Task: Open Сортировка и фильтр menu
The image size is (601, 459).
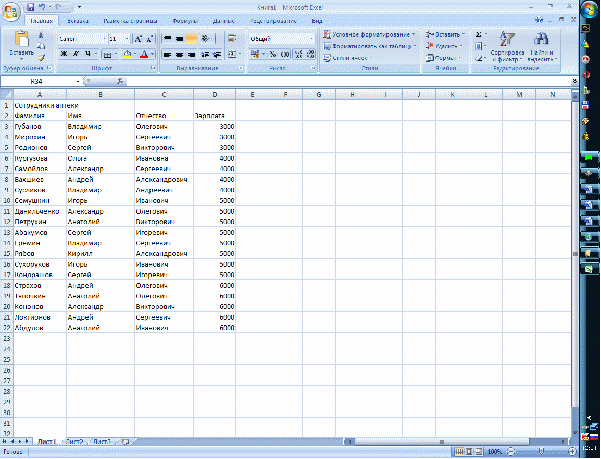Action: [507, 47]
